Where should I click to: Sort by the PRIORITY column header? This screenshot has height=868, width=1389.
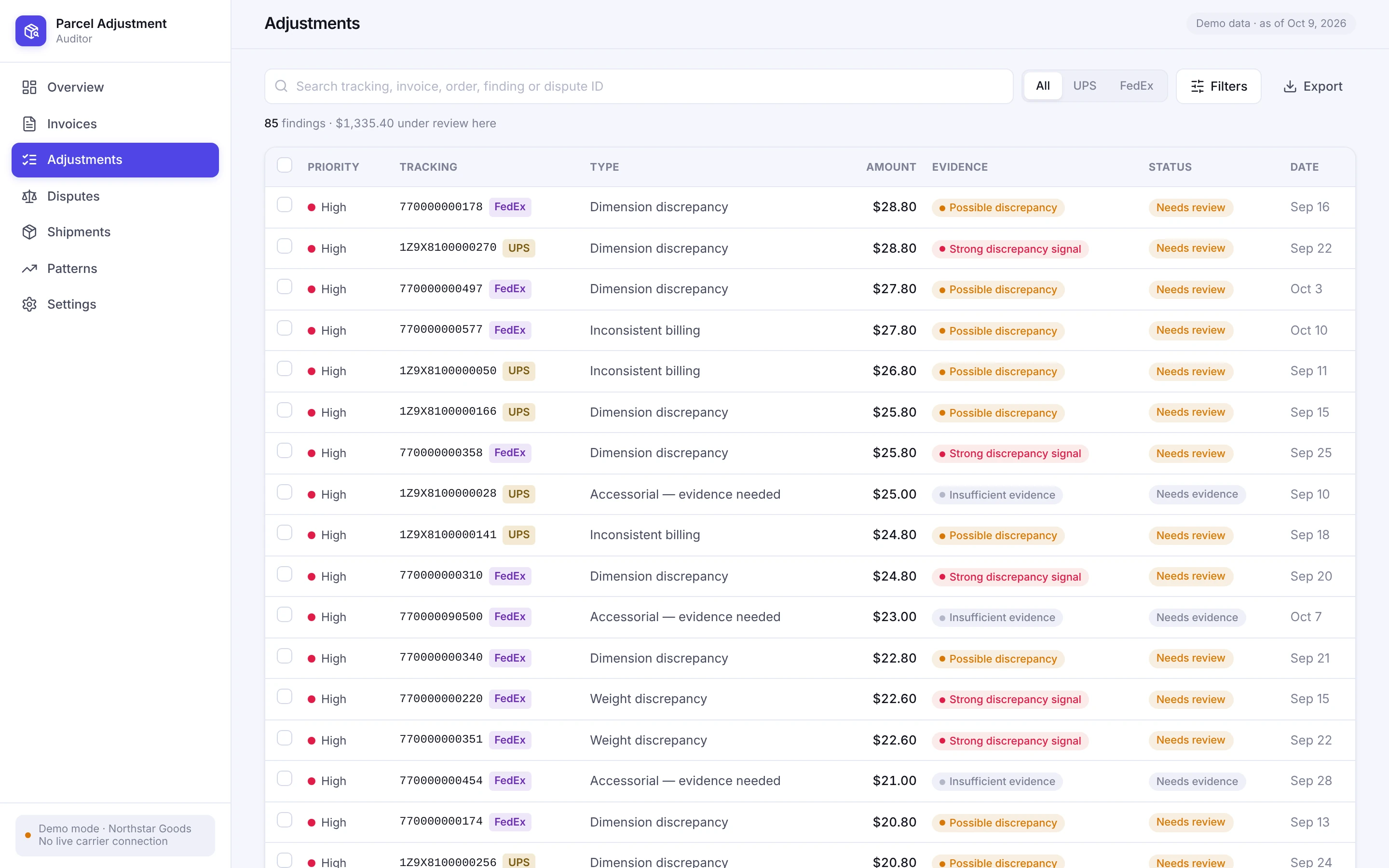(333, 167)
